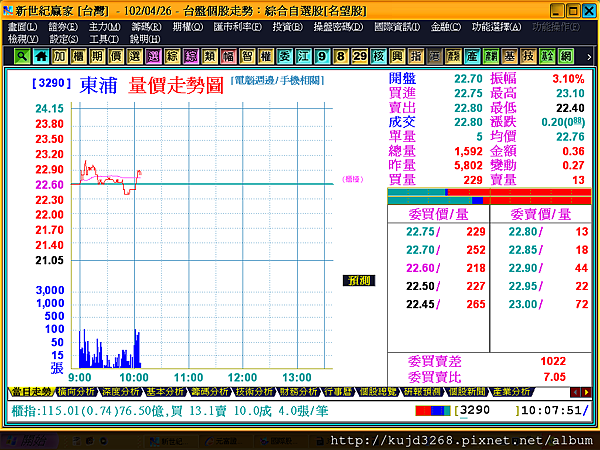Click the green magnifier search icon
This screenshot has width=600, height=450.
(x=22, y=56)
